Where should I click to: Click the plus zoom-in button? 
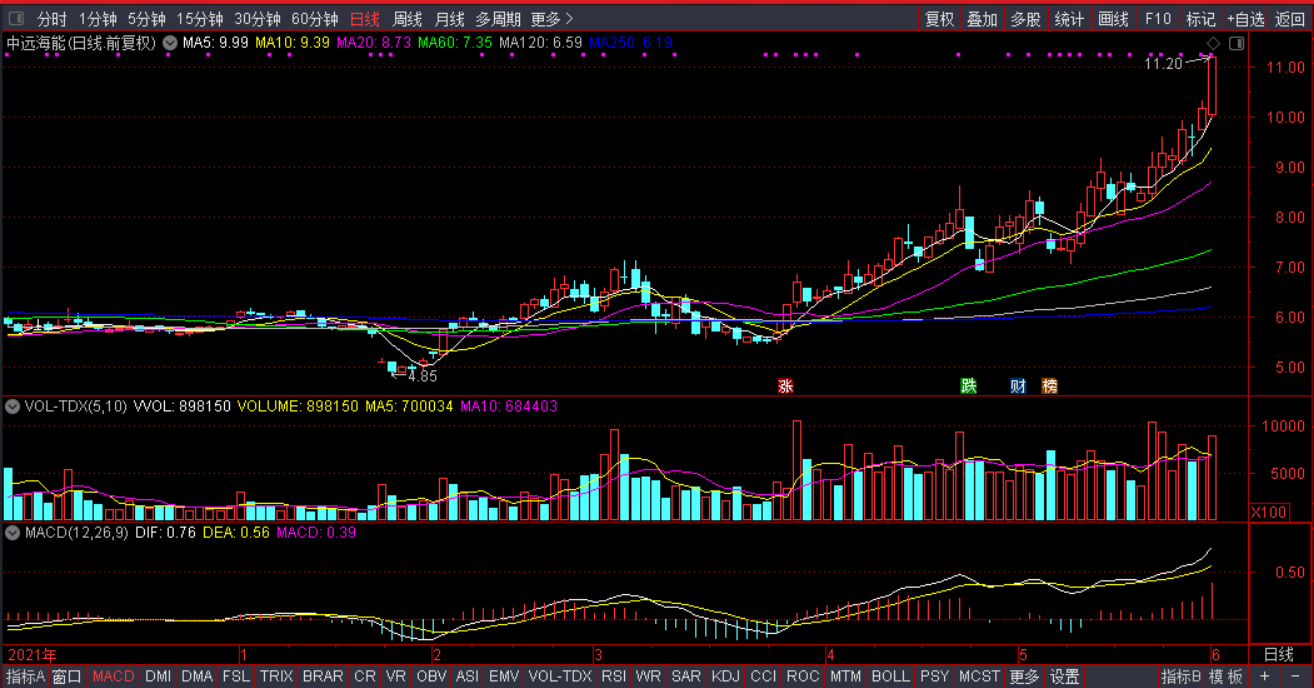tap(1264, 677)
